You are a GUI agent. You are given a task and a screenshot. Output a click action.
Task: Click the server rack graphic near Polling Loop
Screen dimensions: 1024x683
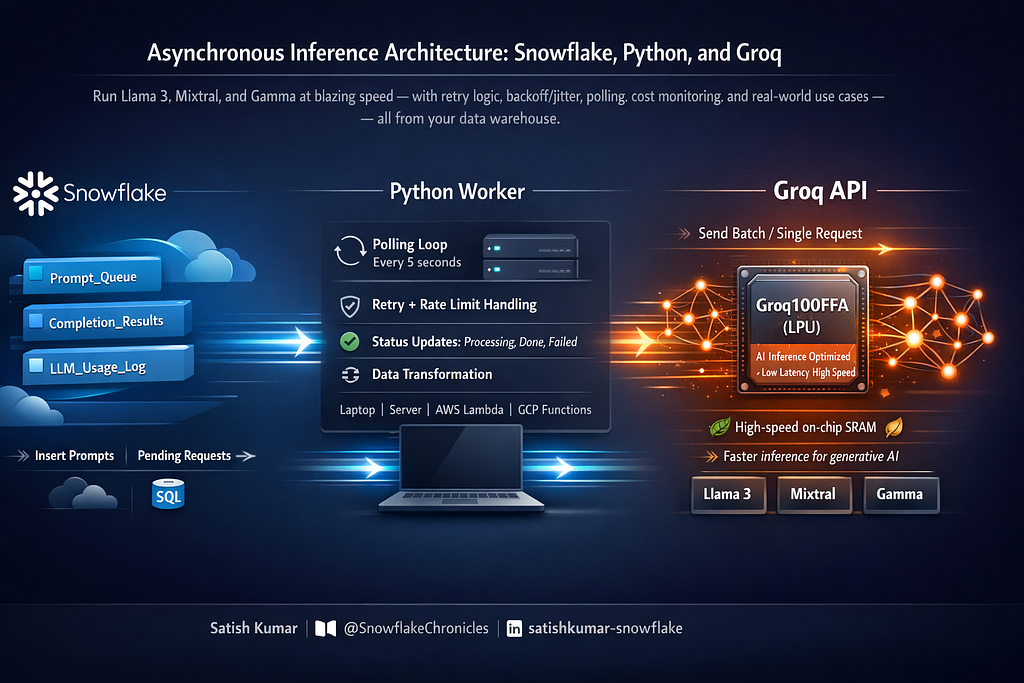[530, 257]
